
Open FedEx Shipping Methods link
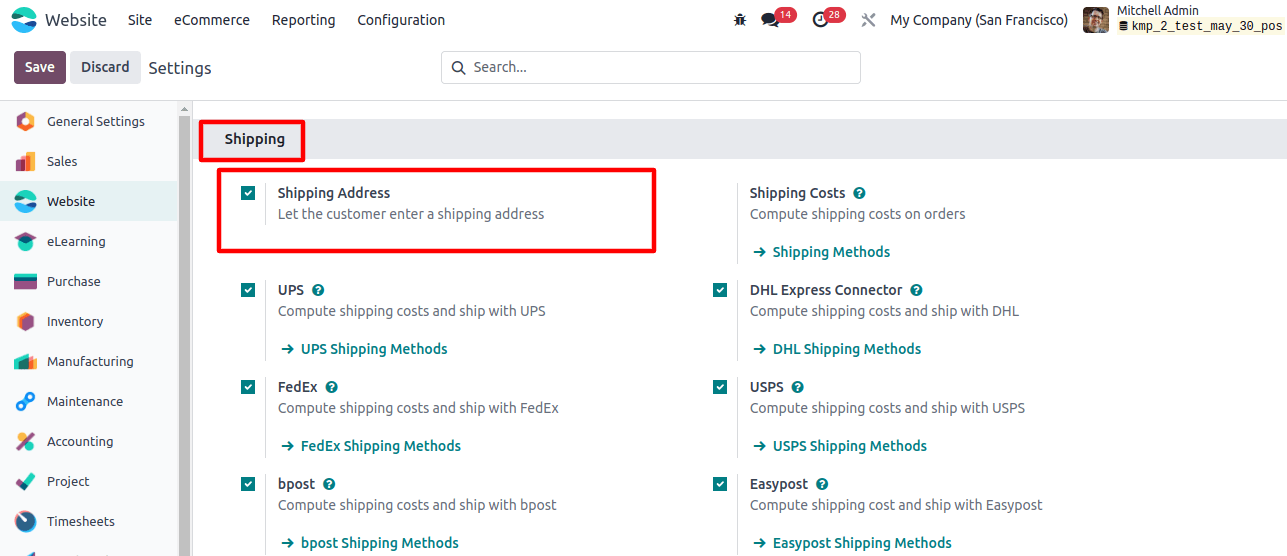(x=370, y=446)
